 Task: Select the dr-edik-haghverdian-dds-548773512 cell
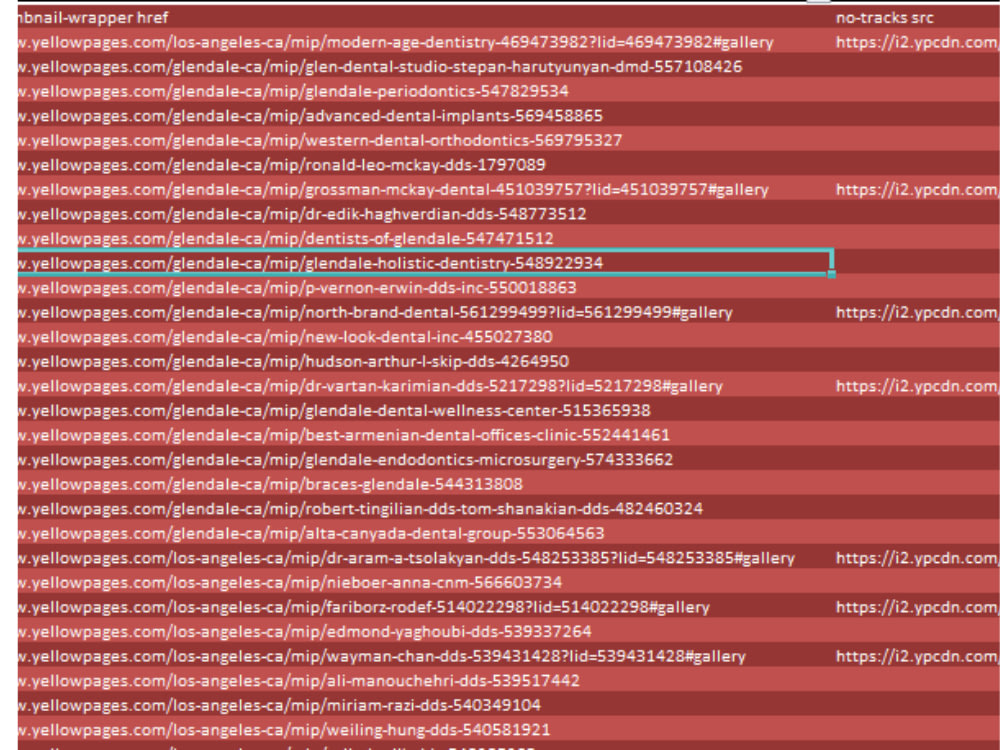coord(425,214)
